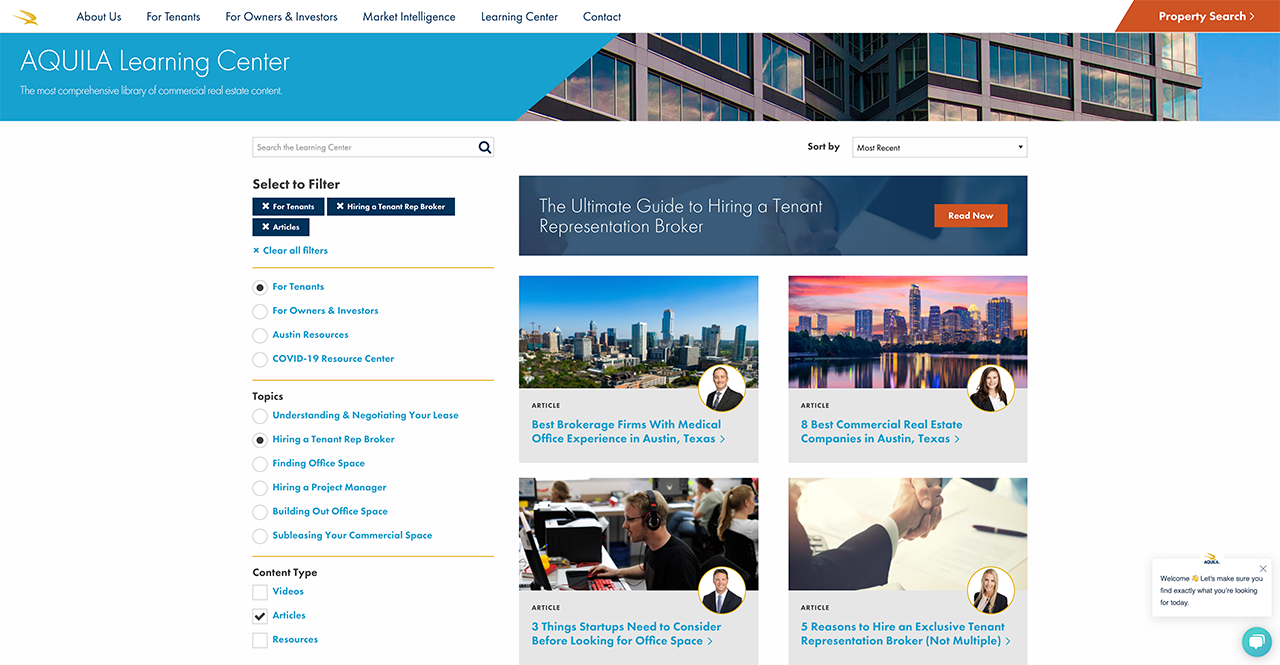Open the chat bubble widget
Image resolution: width=1280 pixels, height=665 pixels.
pos(1255,641)
